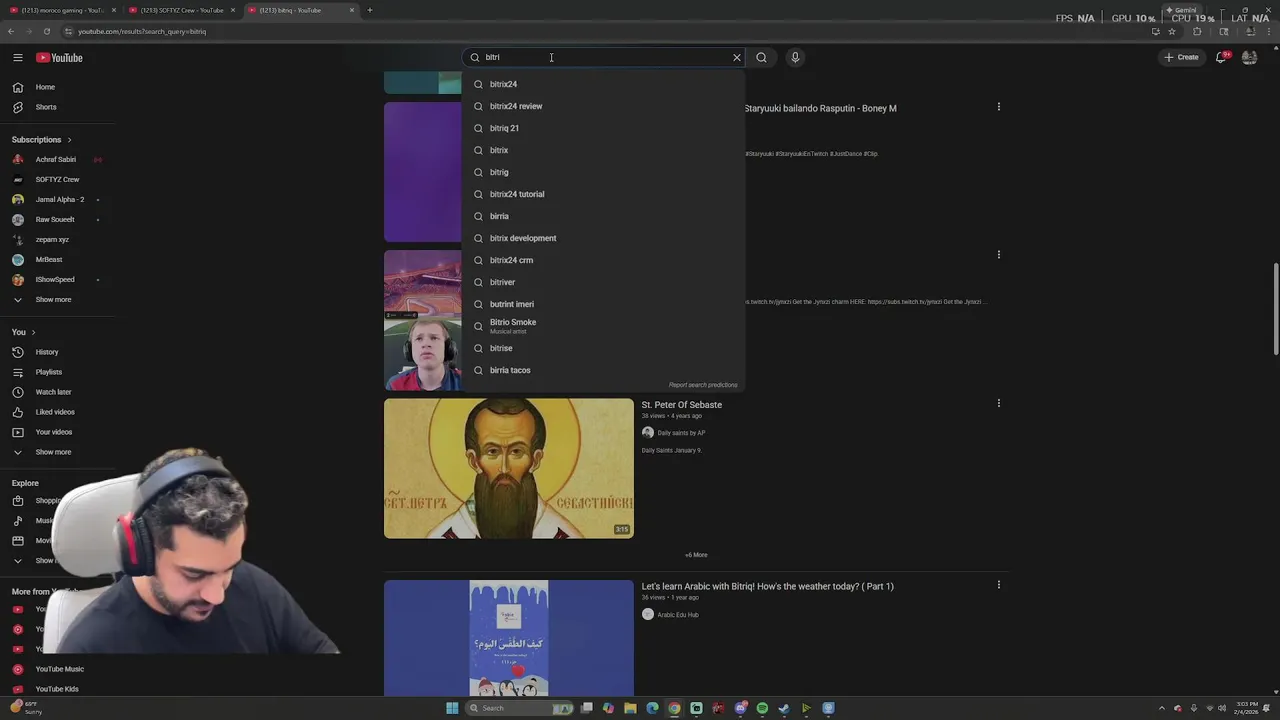Clear the search box with the X icon
Image resolution: width=1280 pixels, height=720 pixels.
737,57
